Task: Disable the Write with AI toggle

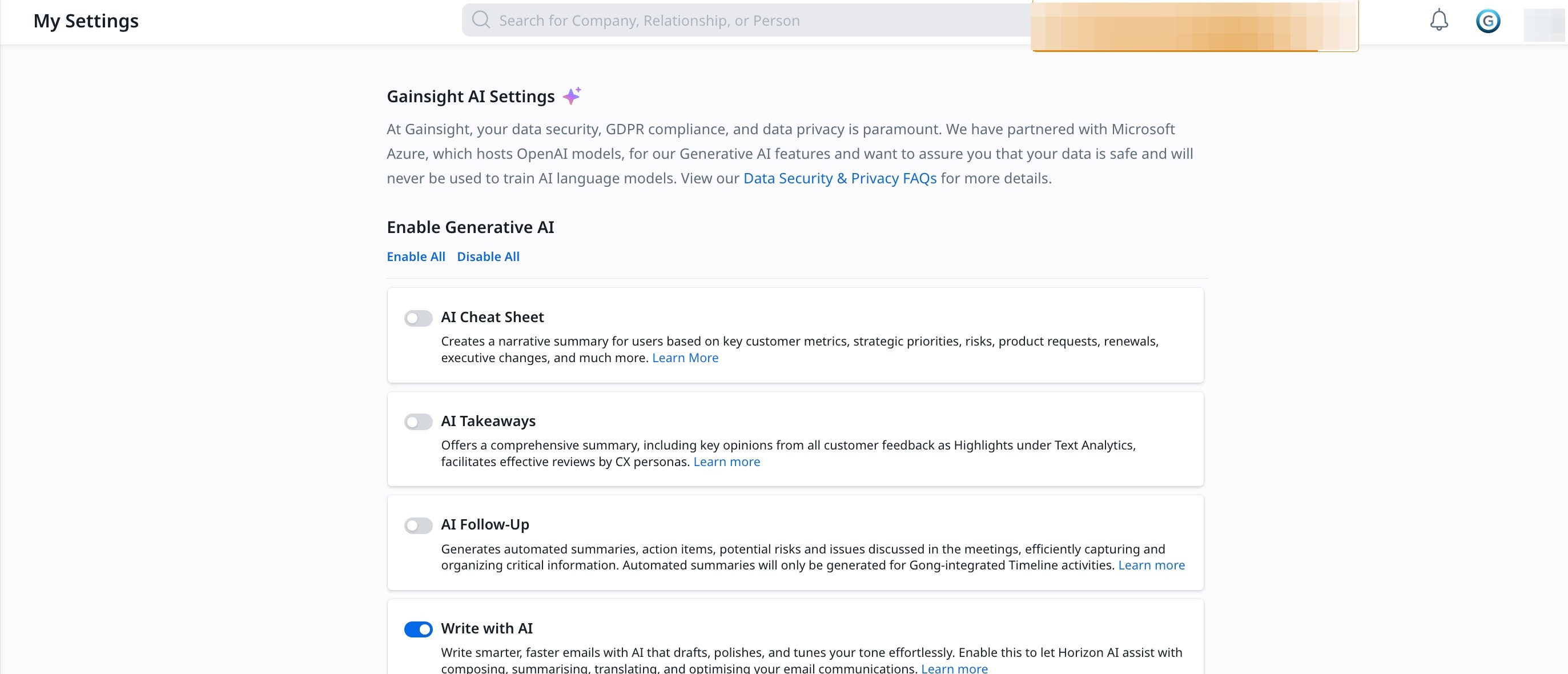Action: point(418,629)
